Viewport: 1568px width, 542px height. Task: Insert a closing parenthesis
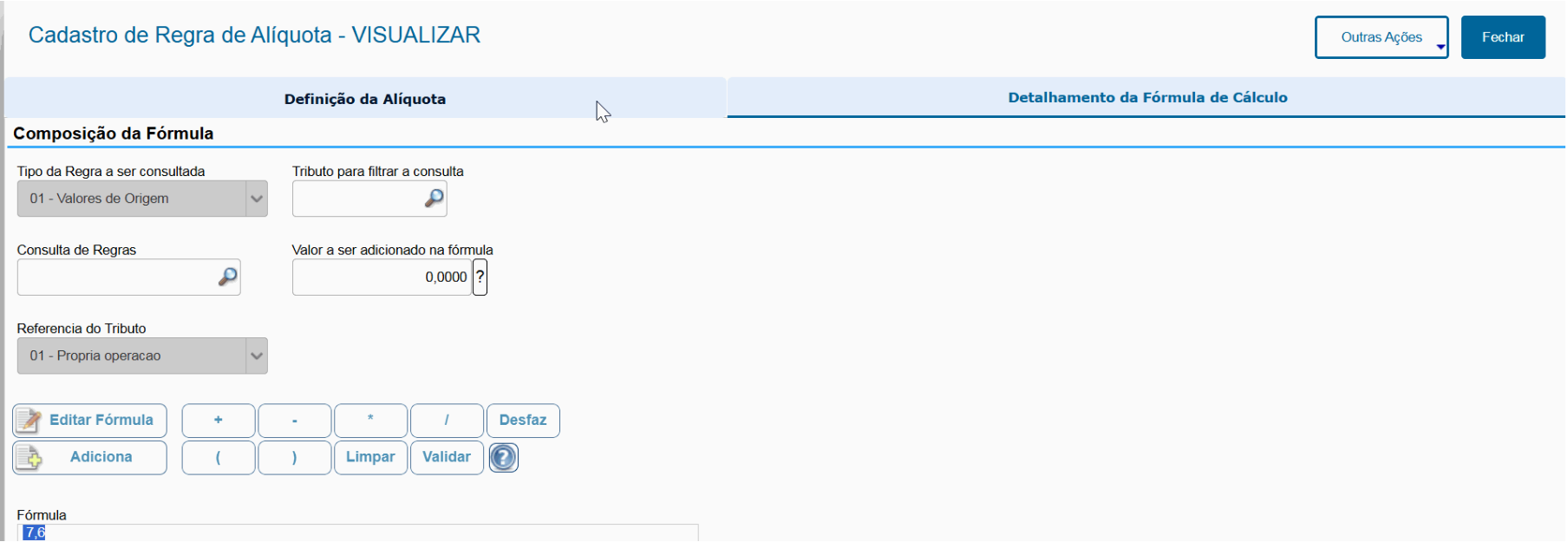tap(295, 457)
